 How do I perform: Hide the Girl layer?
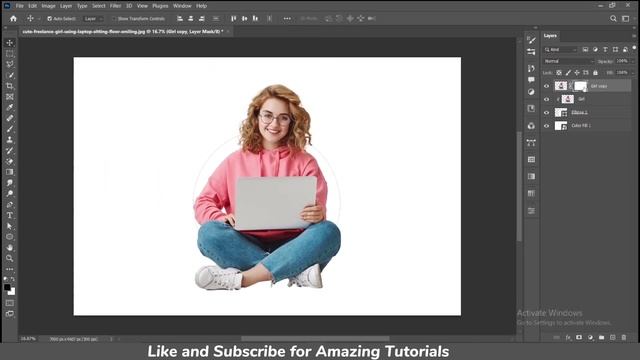tap(547, 99)
